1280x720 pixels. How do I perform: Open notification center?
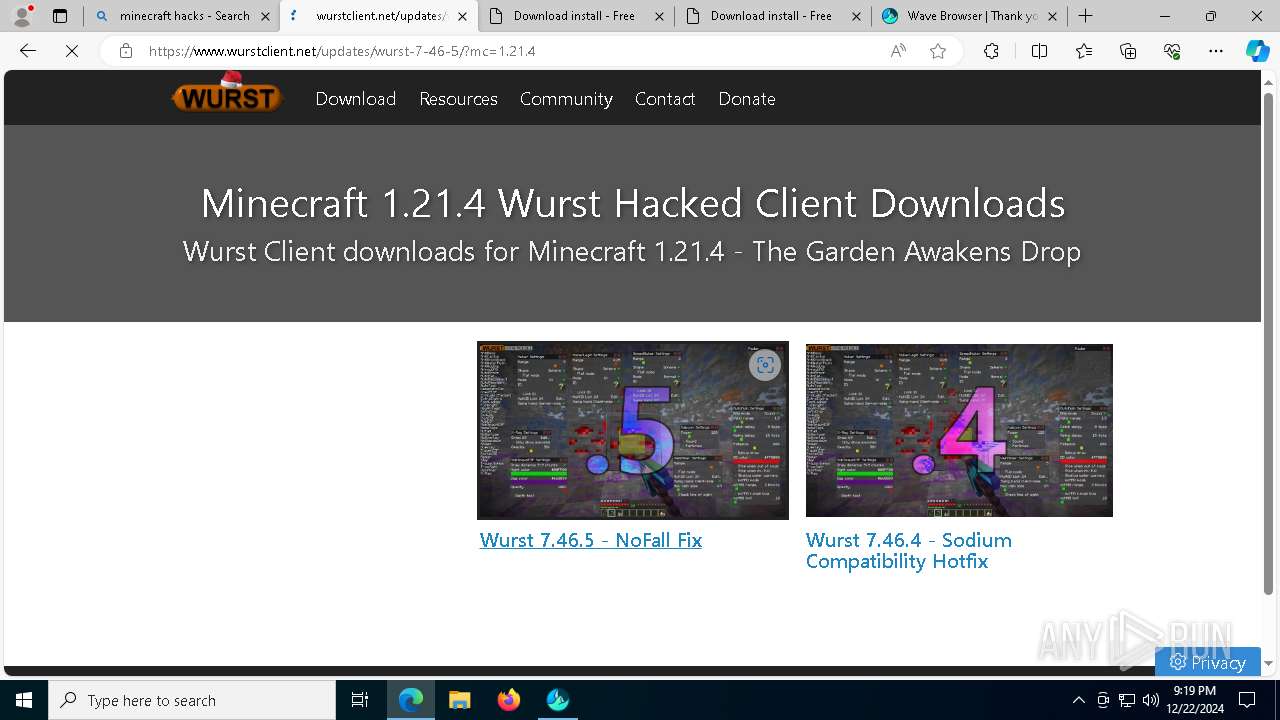coord(1247,700)
